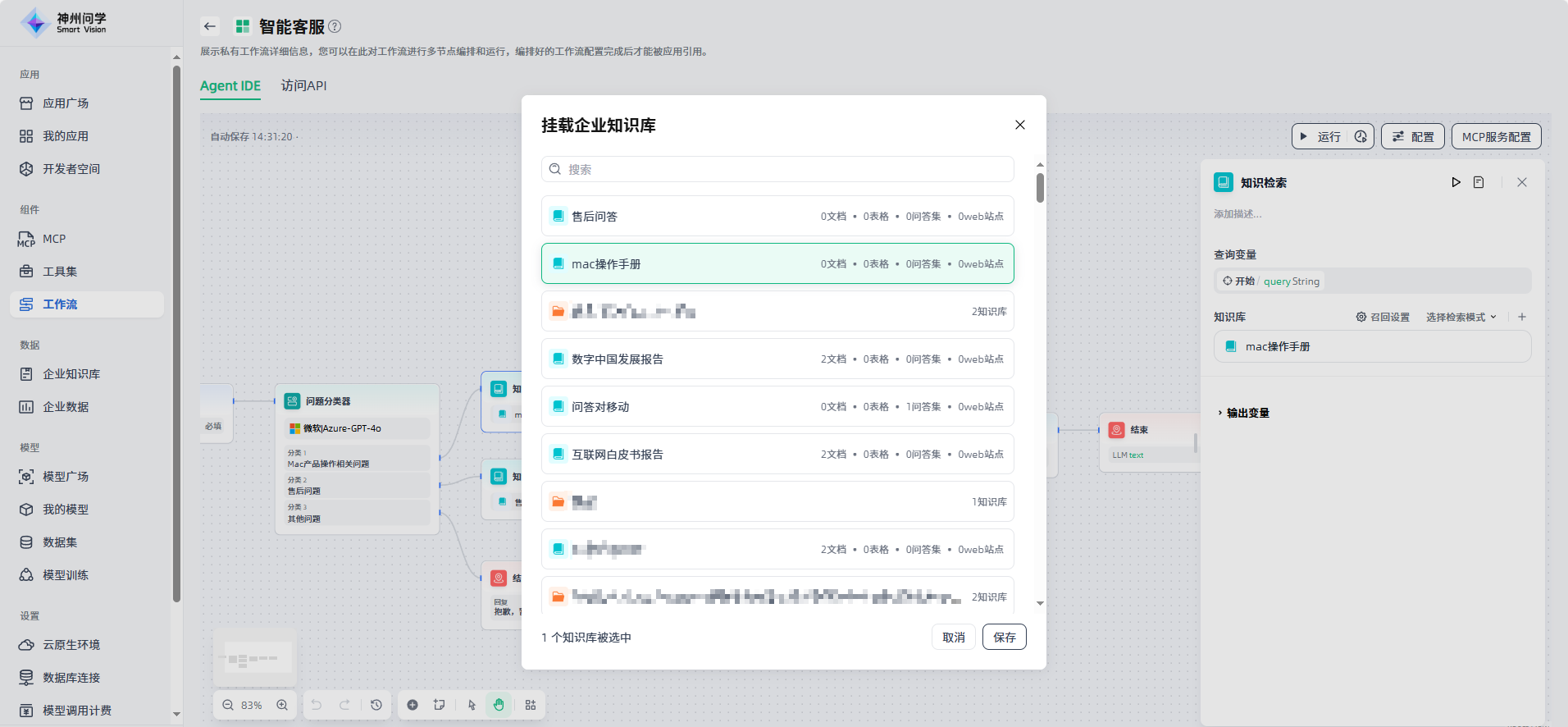Click the 取消 button

point(953,638)
